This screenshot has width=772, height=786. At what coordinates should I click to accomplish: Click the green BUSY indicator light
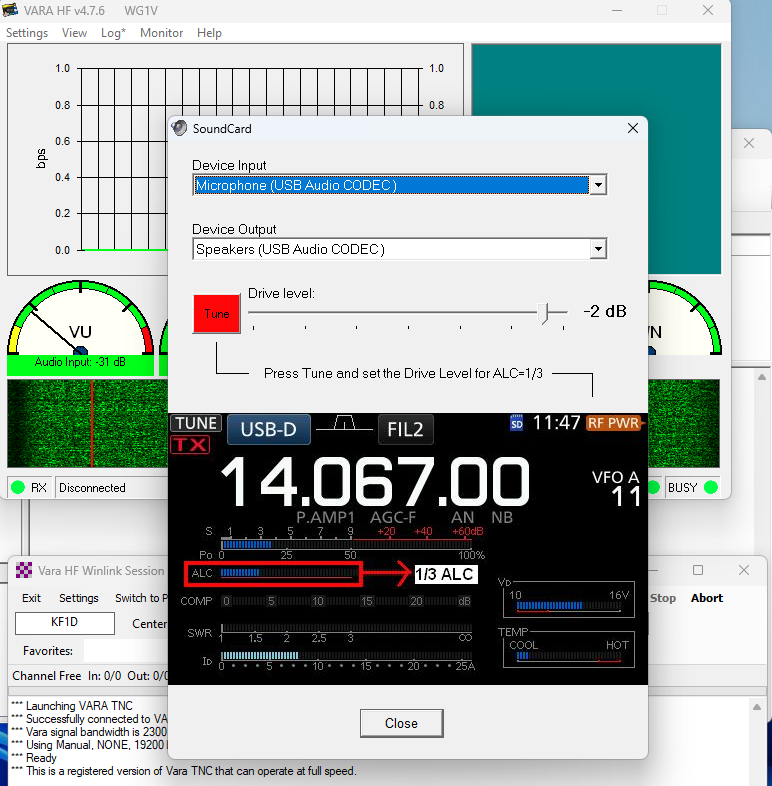click(711, 488)
